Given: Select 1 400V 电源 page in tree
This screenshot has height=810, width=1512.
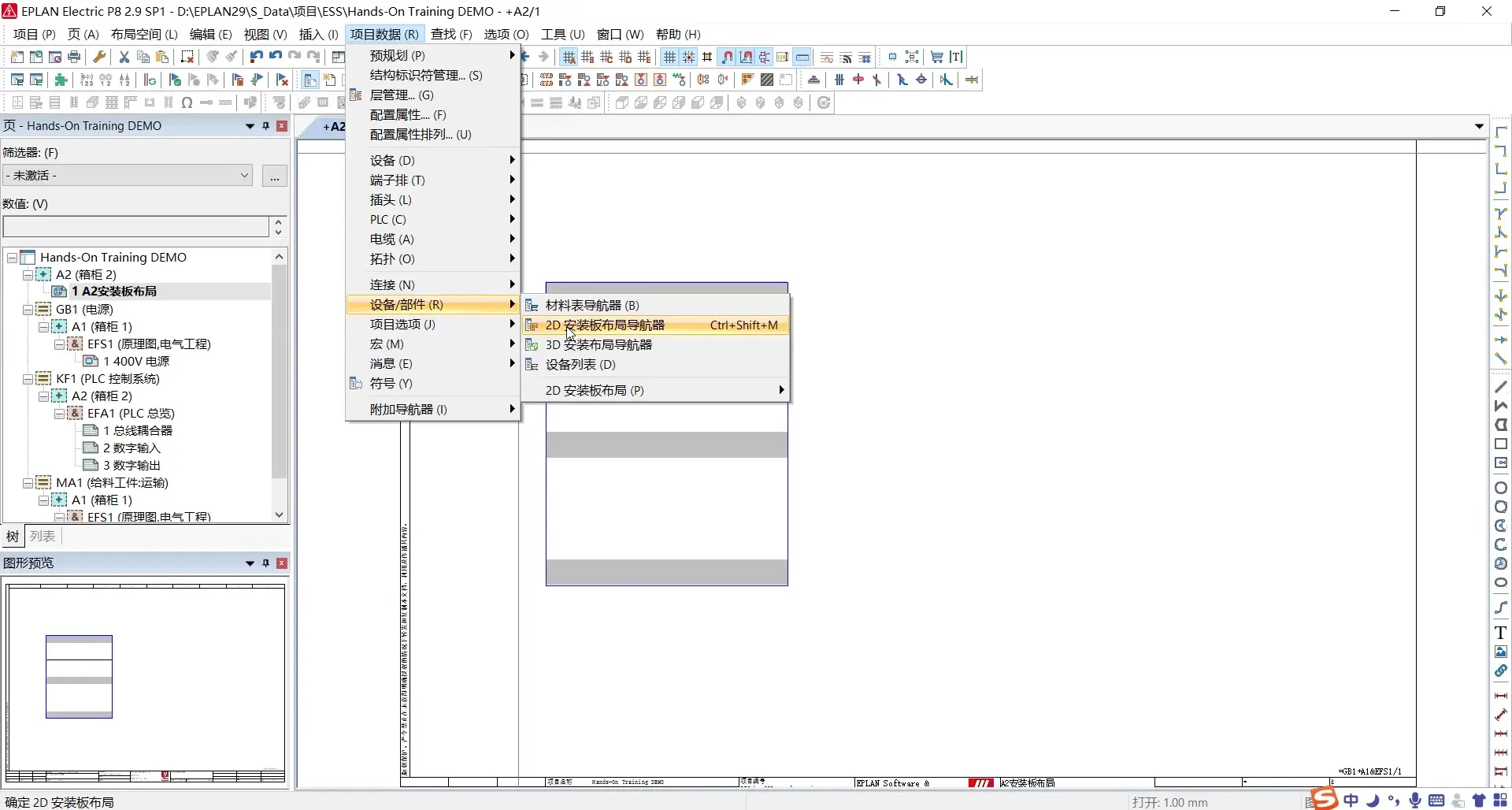Looking at the screenshot, I should [x=136, y=362].
